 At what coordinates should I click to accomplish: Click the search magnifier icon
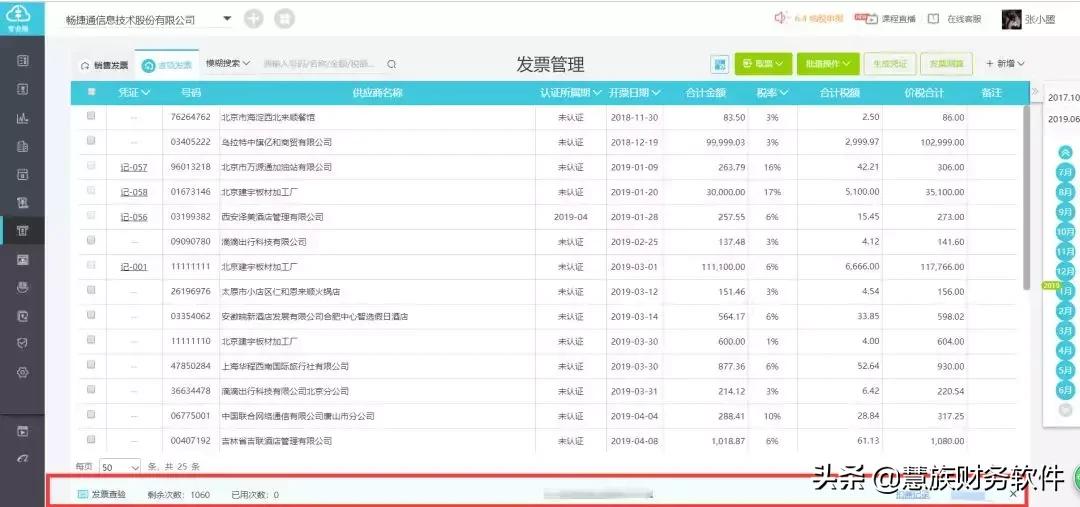coord(391,64)
